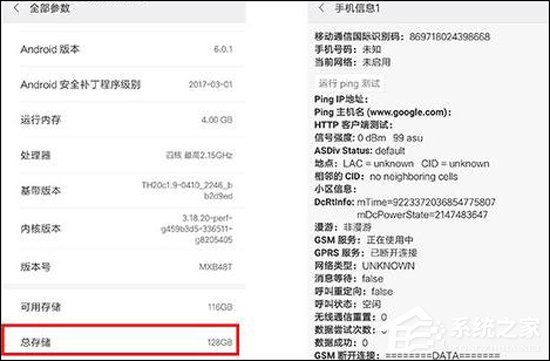Screen dimensions: 550x361
Task: Click the ASDiv Status: default line
Action: [x=360, y=151]
